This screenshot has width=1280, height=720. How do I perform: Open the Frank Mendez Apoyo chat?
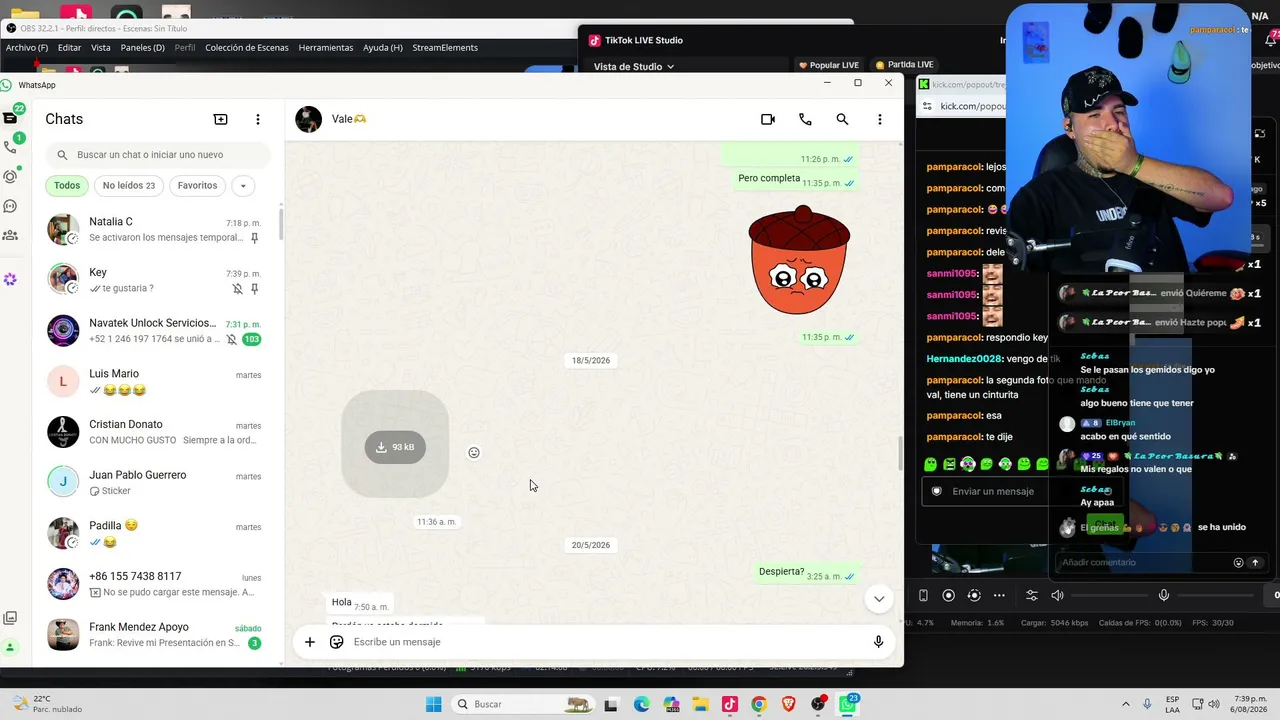tap(157, 635)
